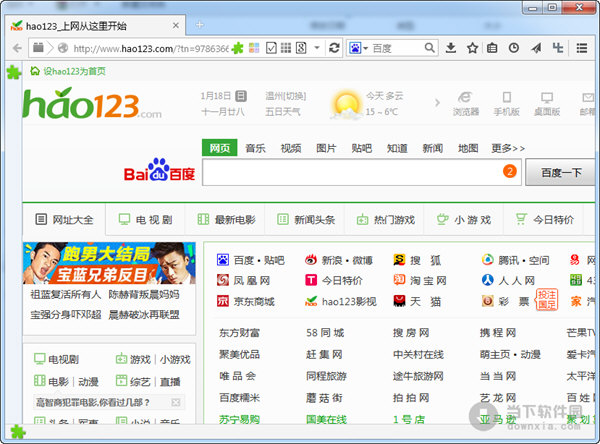
Task: Click the green clover icon in address bar
Action: (238, 48)
